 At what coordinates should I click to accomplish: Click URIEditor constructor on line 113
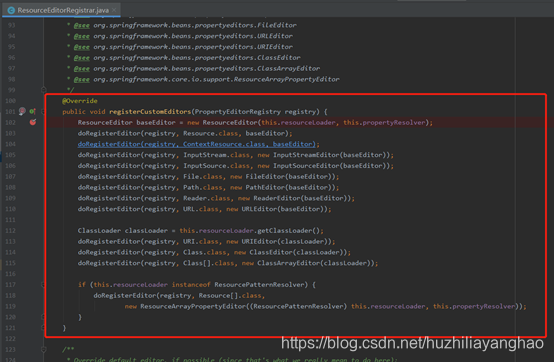tap(259, 242)
